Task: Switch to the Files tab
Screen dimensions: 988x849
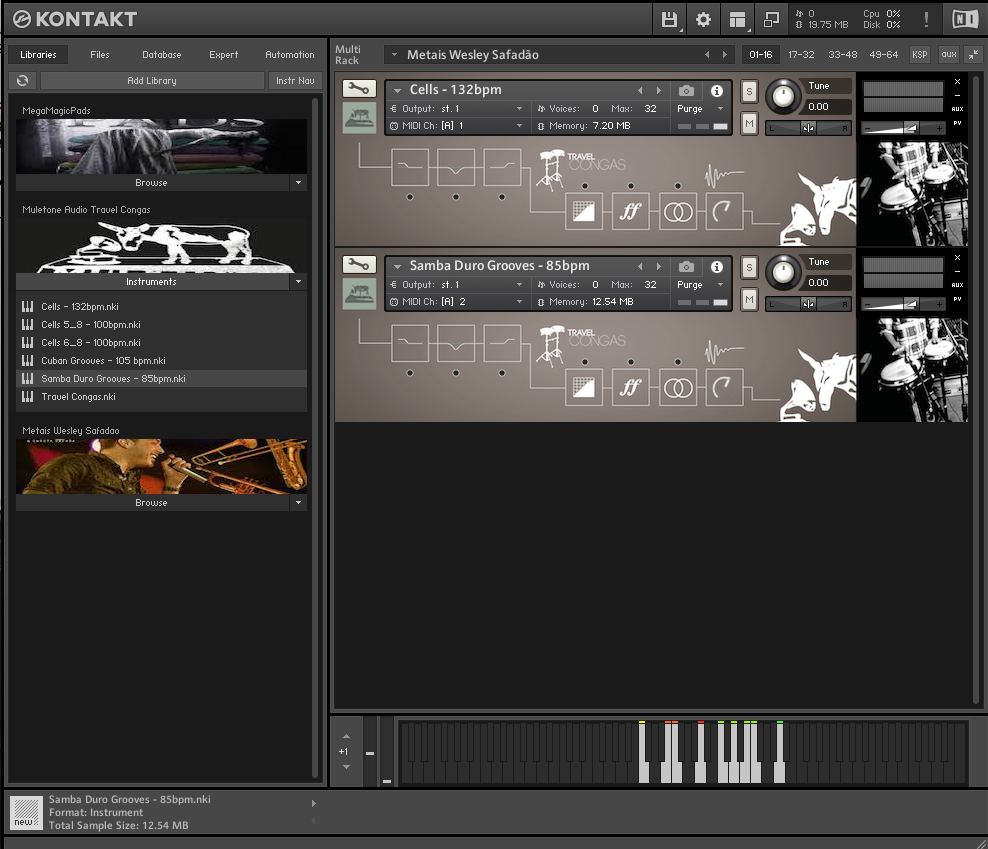Action: pos(100,55)
